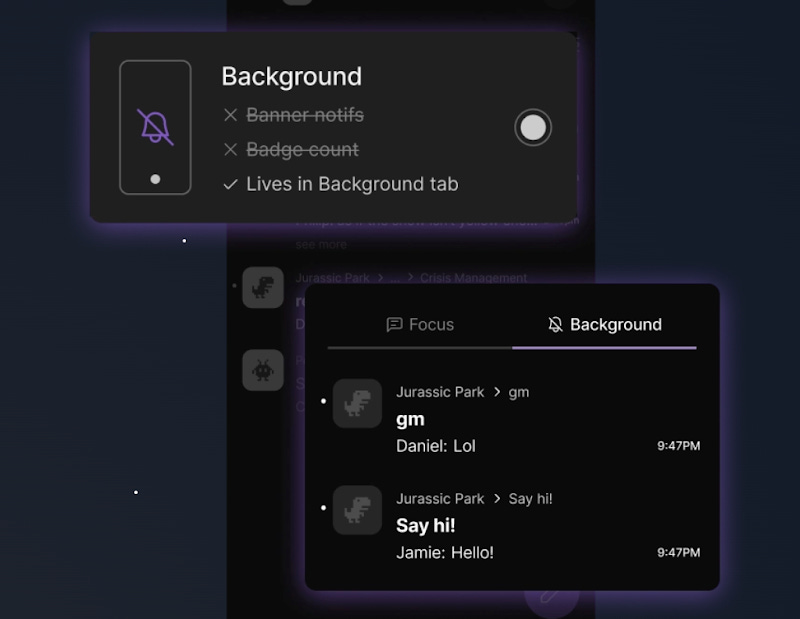Click the chevron before Say hi! in breadcrumb
Screen dimensions: 800x619
(x=498, y=499)
